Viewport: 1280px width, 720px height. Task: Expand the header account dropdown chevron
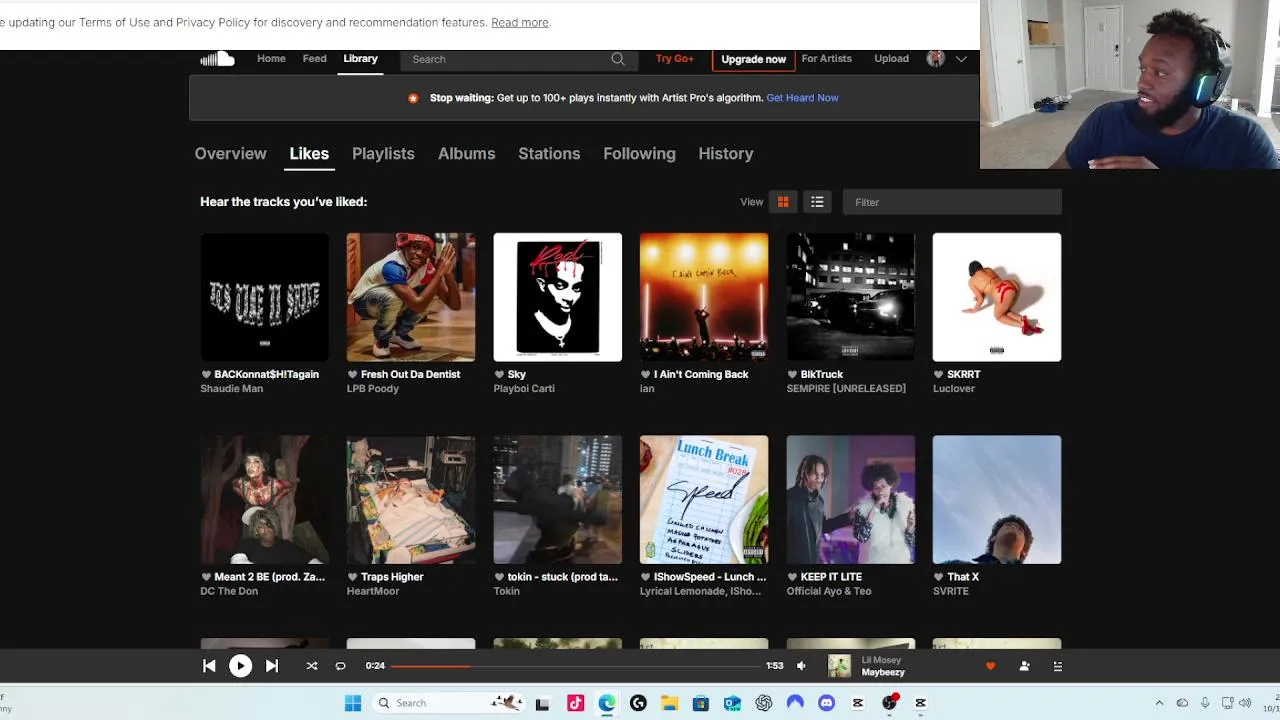[961, 59]
